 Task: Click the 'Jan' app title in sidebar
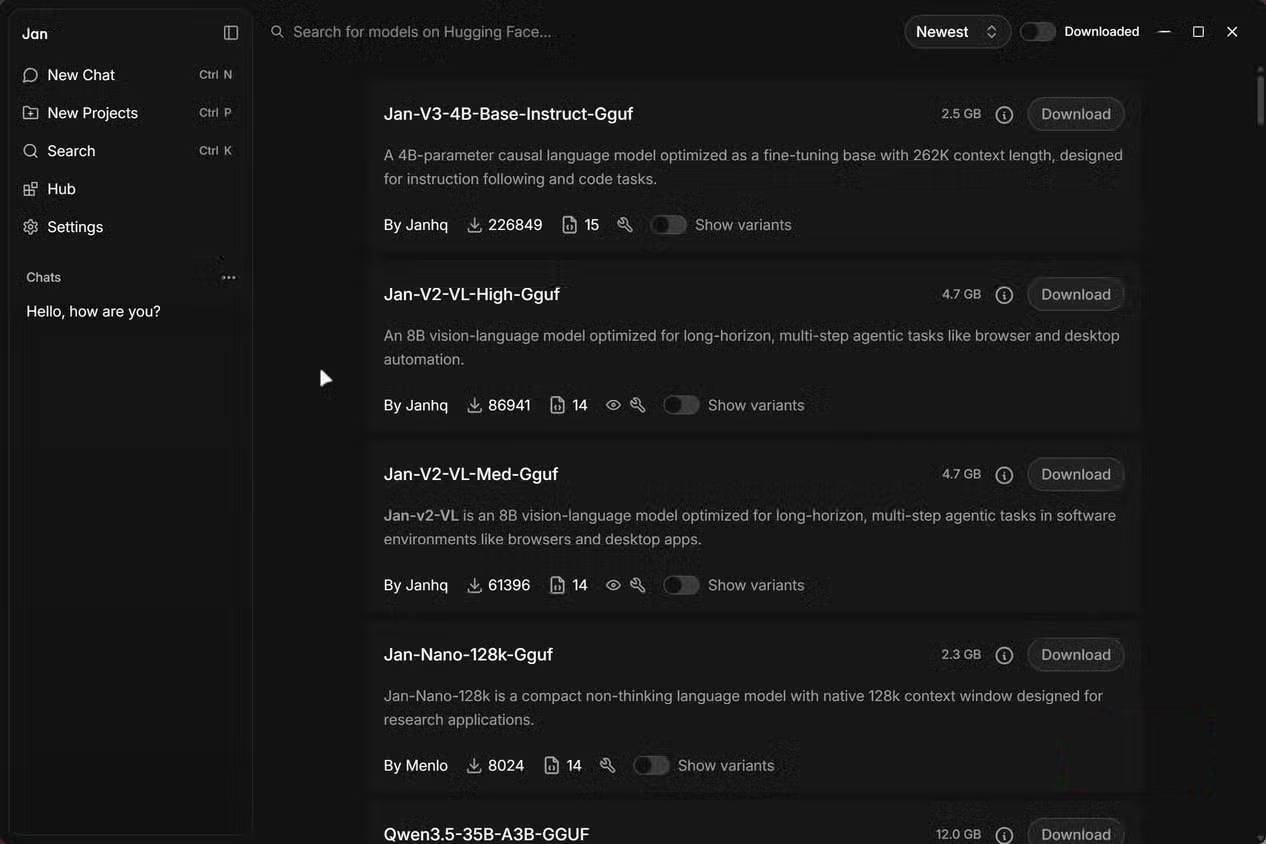35,33
